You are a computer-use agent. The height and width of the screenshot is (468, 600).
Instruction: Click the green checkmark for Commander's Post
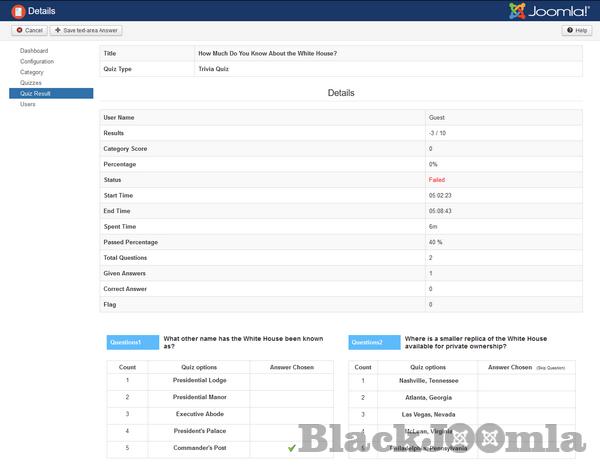tap(292, 448)
